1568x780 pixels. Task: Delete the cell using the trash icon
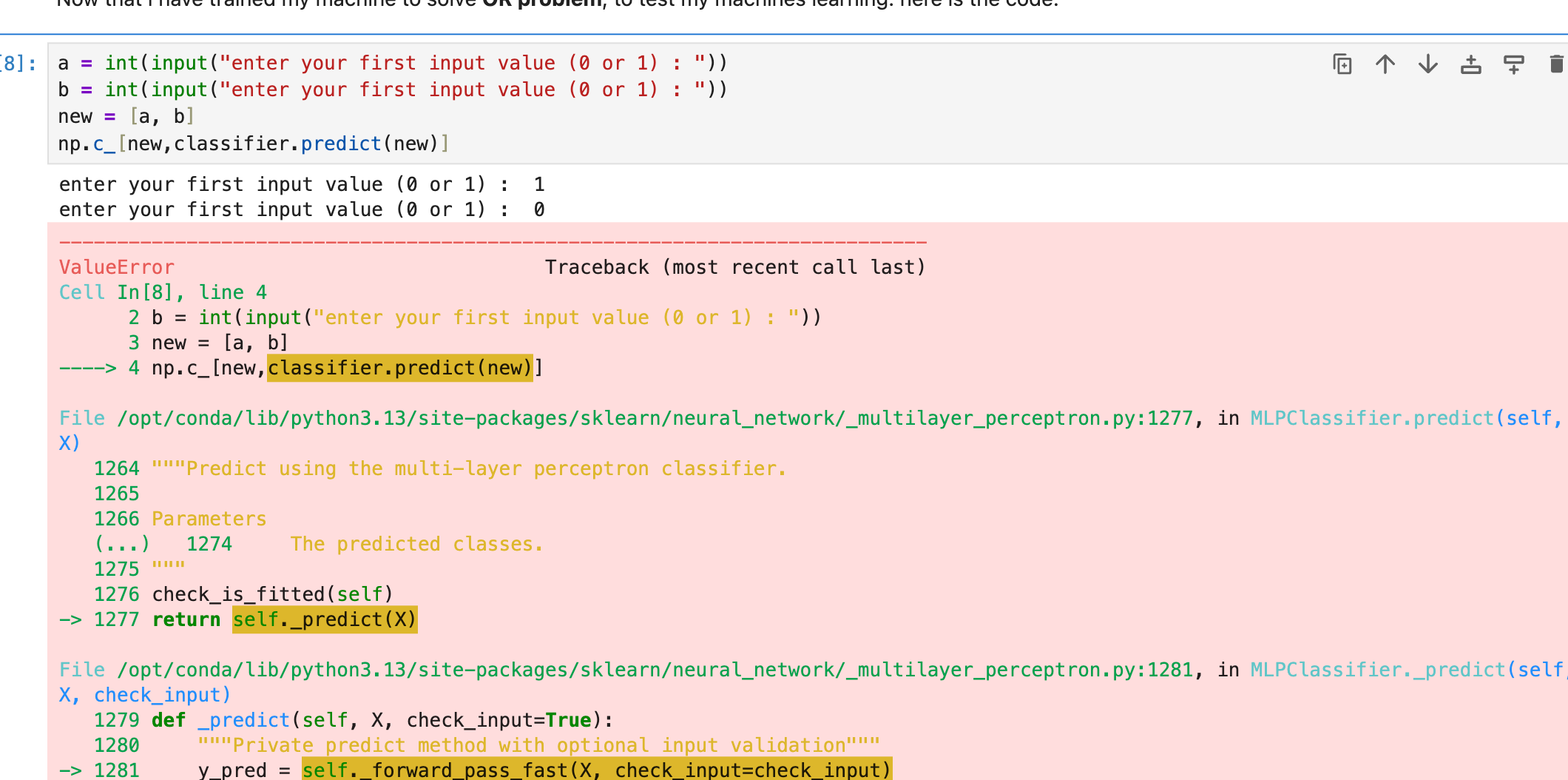1555,64
